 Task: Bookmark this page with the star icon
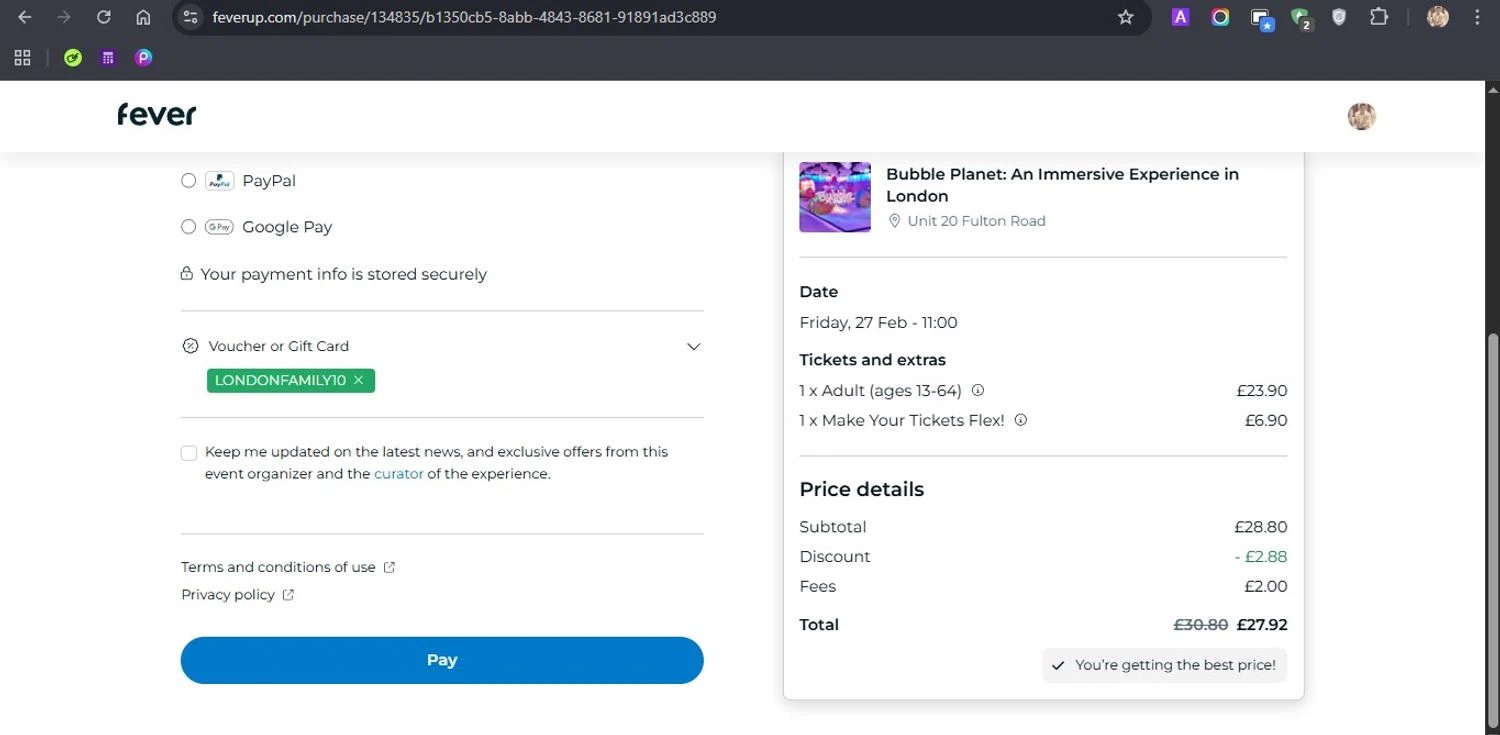[x=1125, y=17]
